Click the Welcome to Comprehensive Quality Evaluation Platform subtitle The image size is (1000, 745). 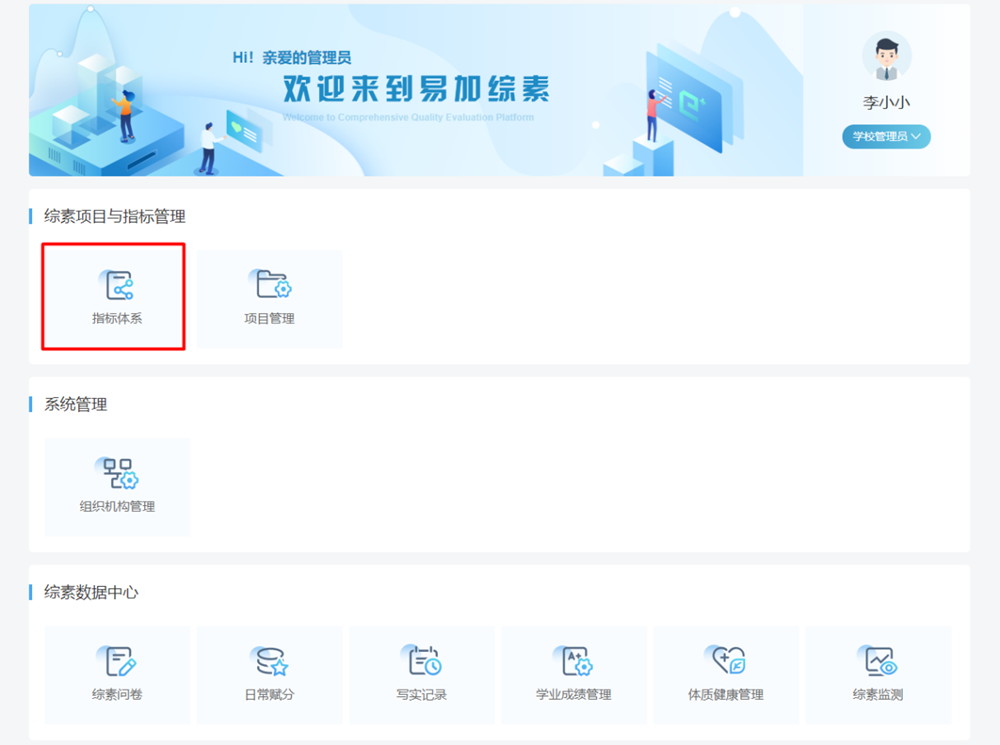click(x=408, y=117)
